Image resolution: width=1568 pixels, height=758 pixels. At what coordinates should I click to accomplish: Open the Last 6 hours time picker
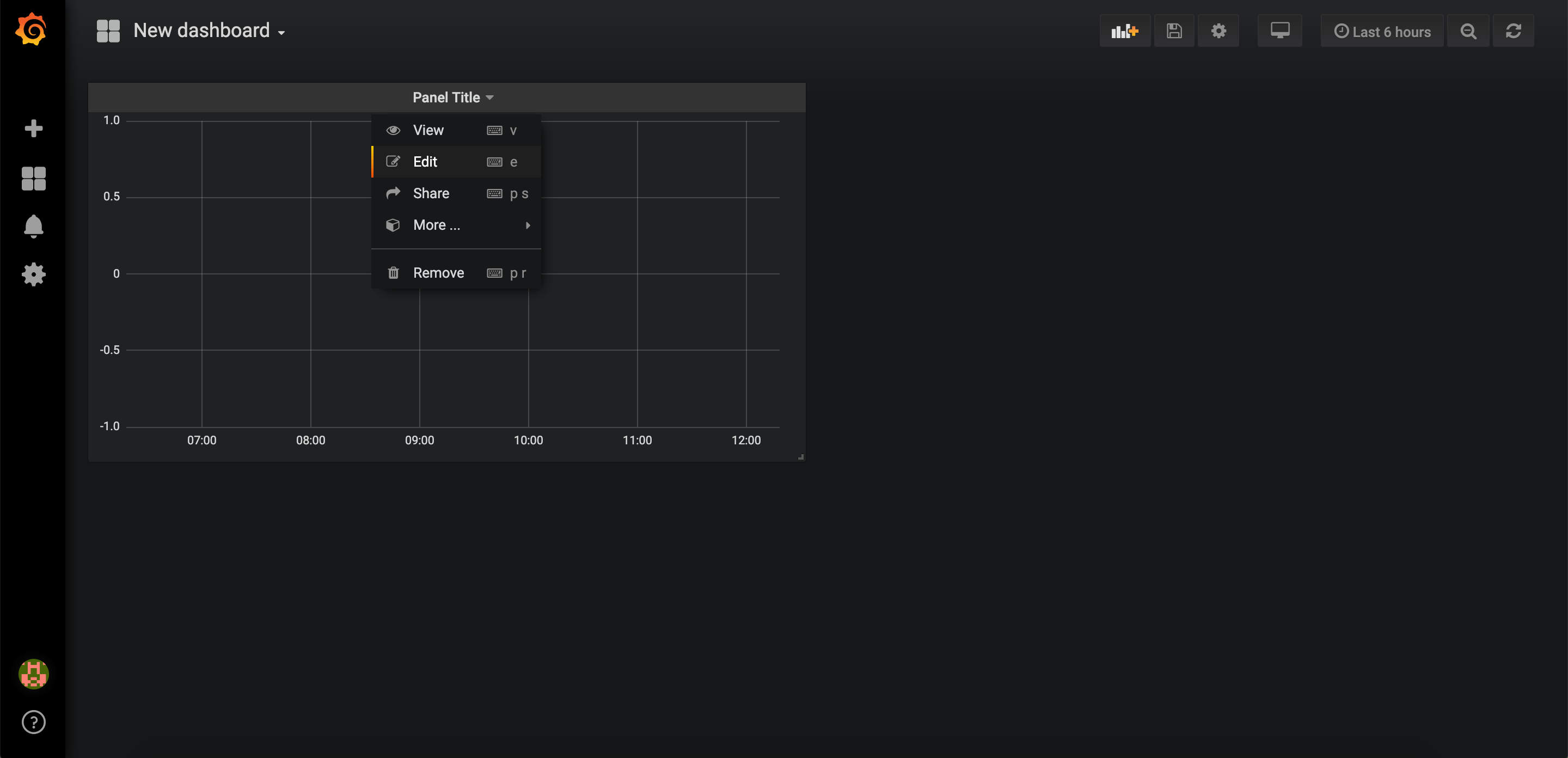1382,31
